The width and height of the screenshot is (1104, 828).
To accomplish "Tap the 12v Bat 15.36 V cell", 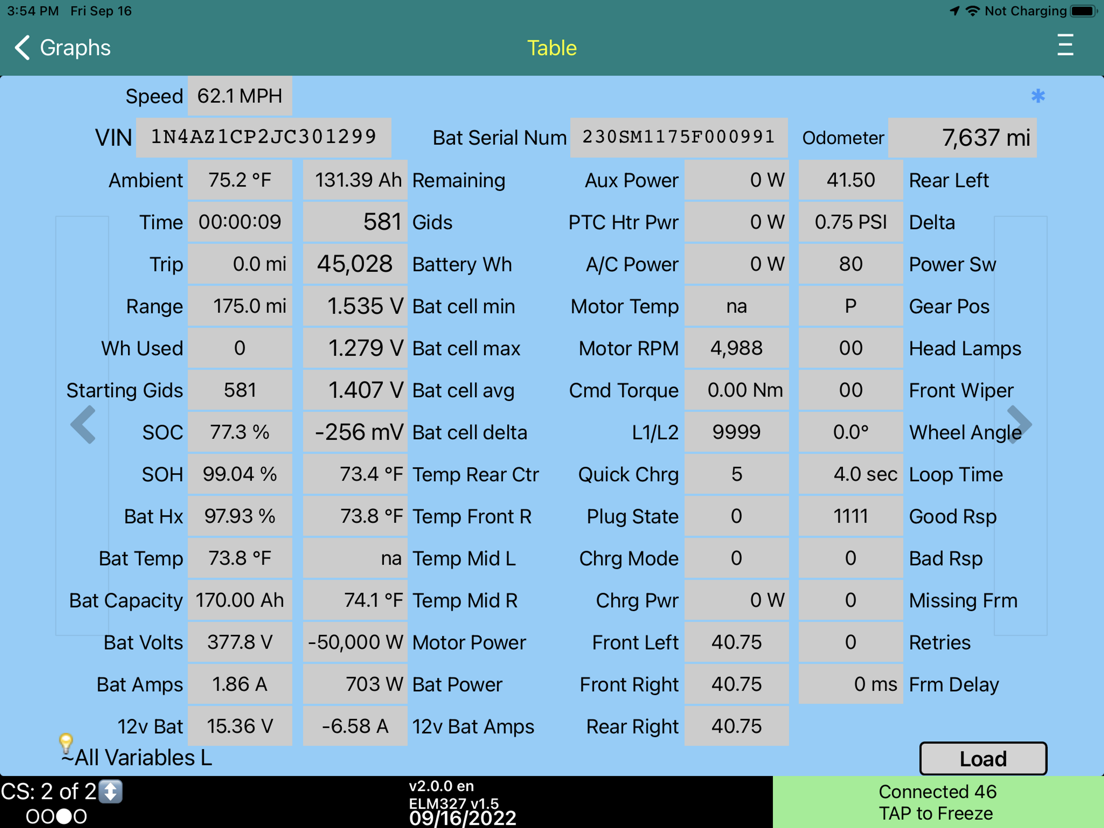I will pyautogui.click(x=240, y=726).
